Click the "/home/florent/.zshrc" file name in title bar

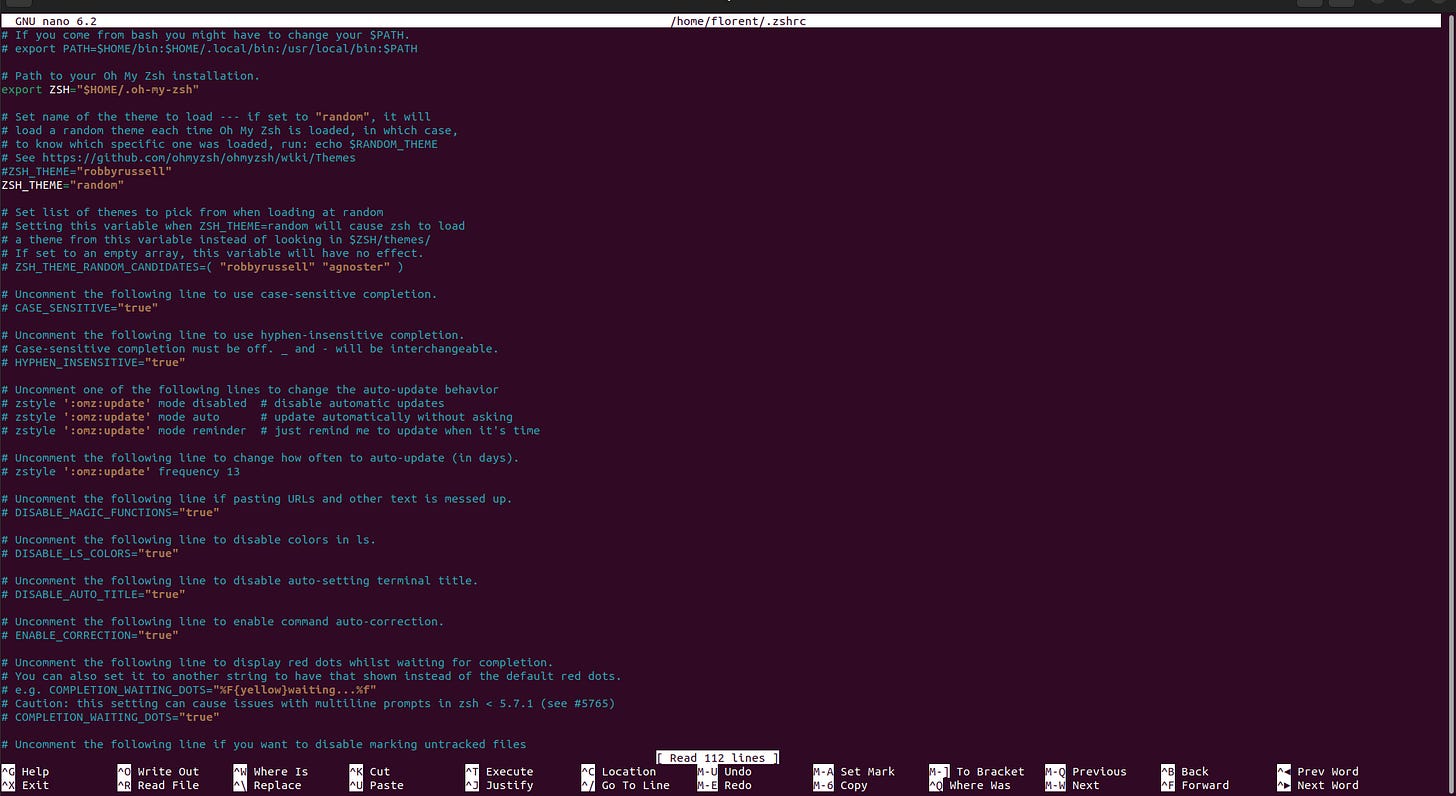click(739, 21)
